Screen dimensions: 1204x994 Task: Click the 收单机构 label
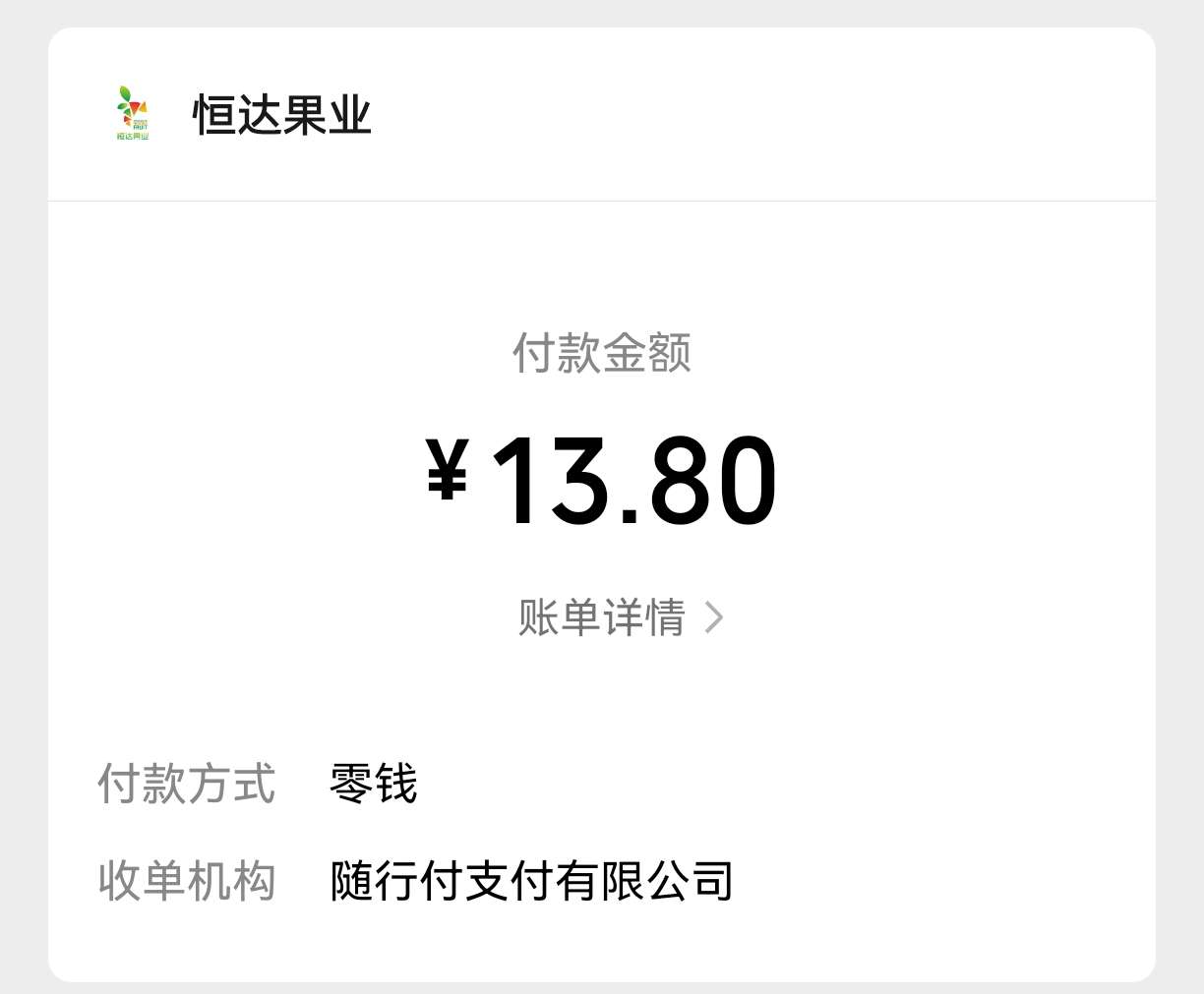tap(187, 880)
